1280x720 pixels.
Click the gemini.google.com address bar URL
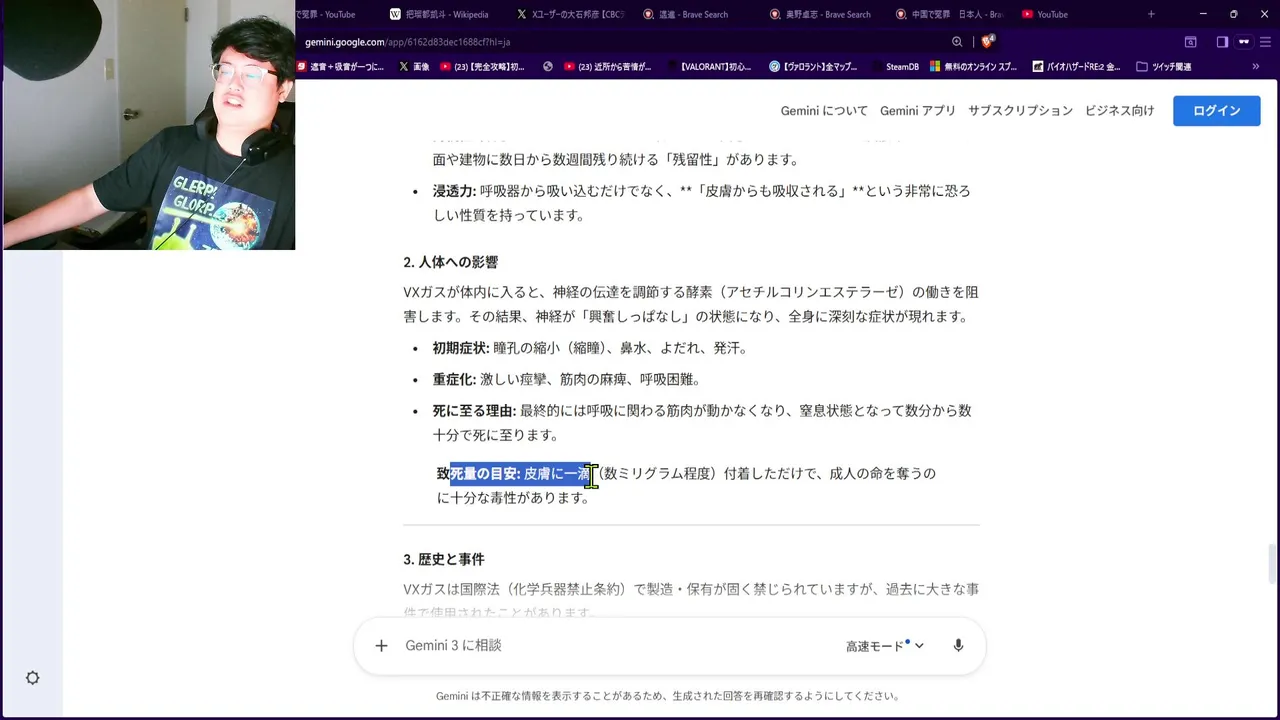click(408, 42)
